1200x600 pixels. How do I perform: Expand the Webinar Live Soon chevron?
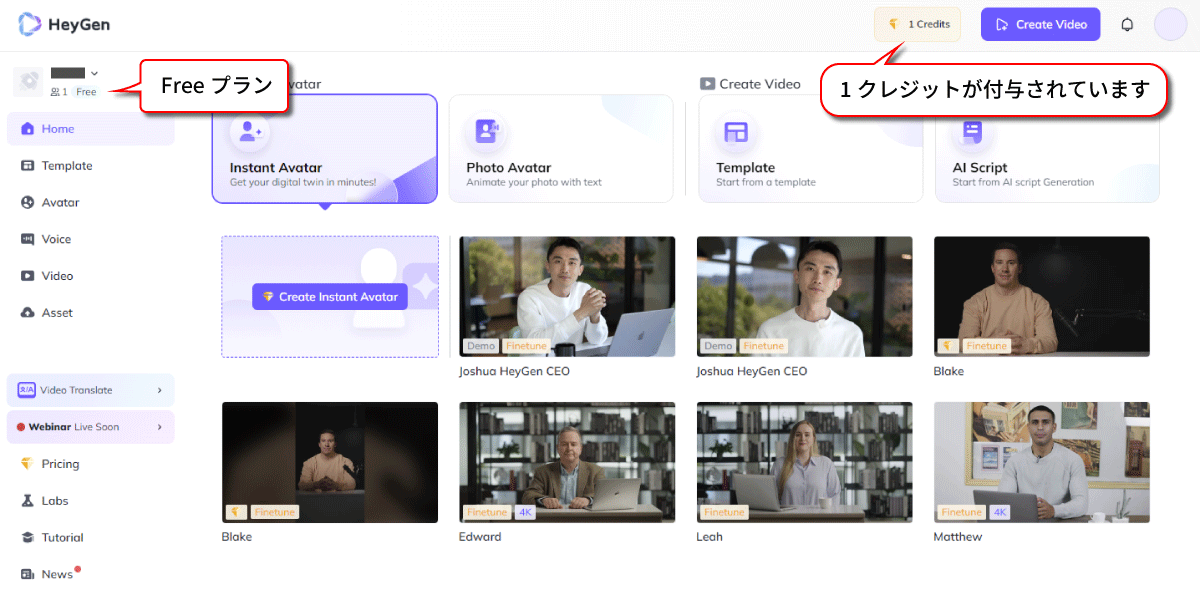(x=160, y=427)
